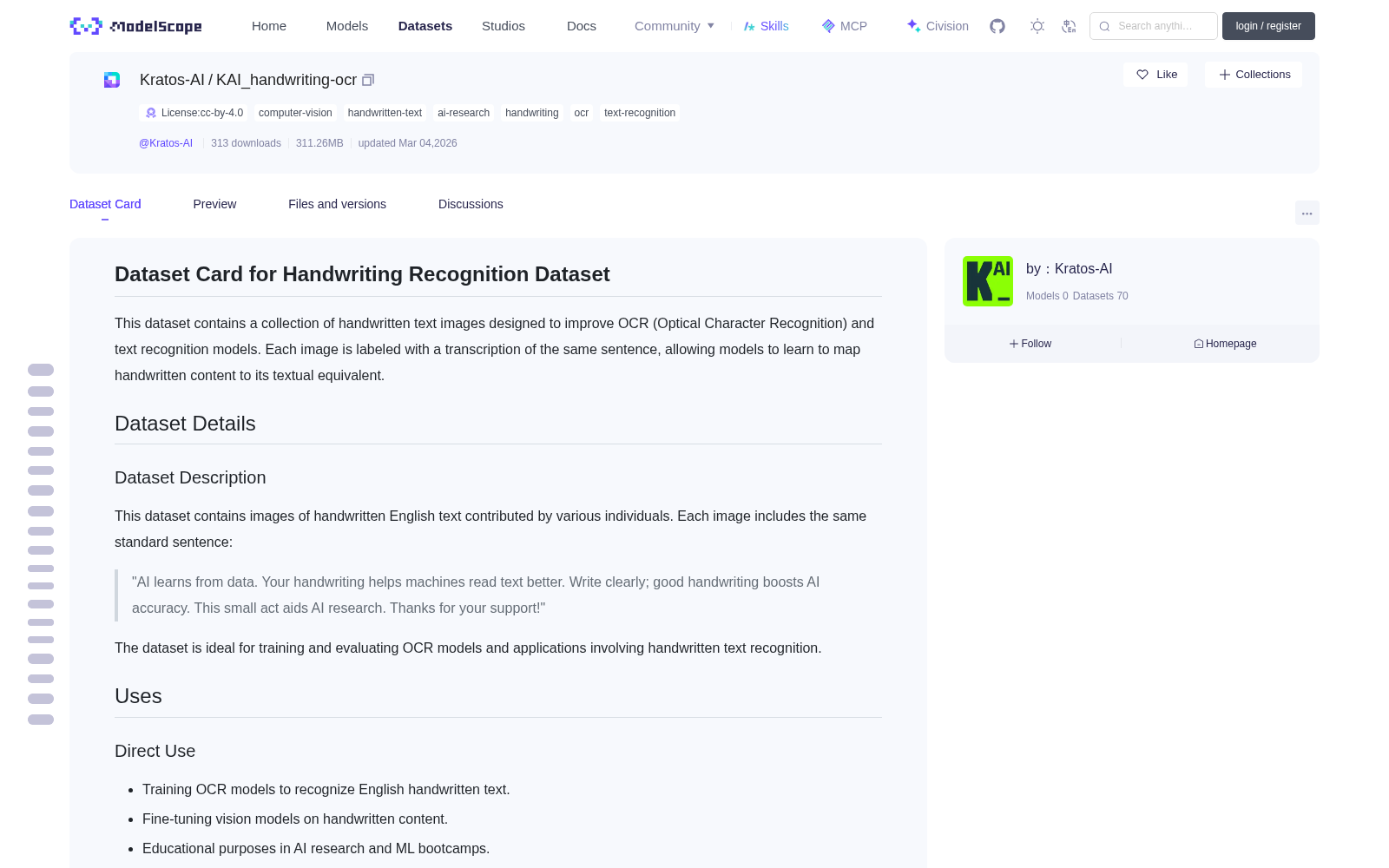Like this dataset
The width and height of the screenshot is (1389, 868).
1155,75
